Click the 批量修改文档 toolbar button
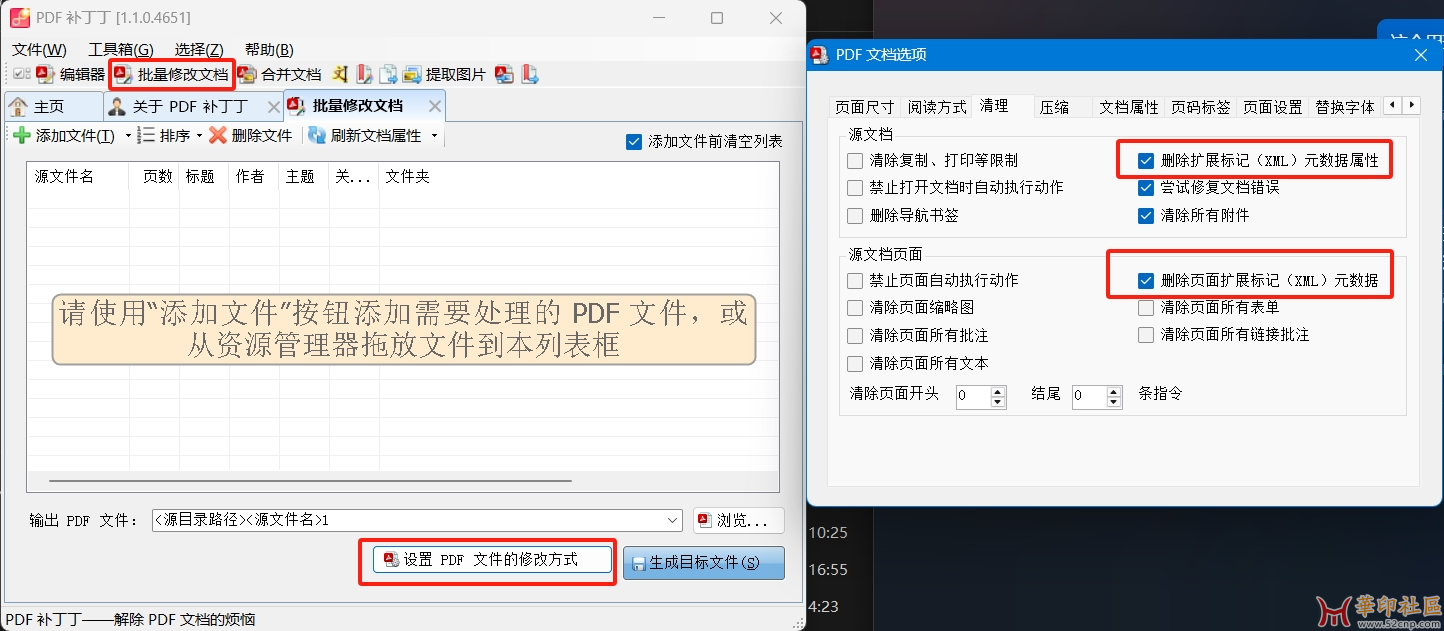 coord(172,74)
